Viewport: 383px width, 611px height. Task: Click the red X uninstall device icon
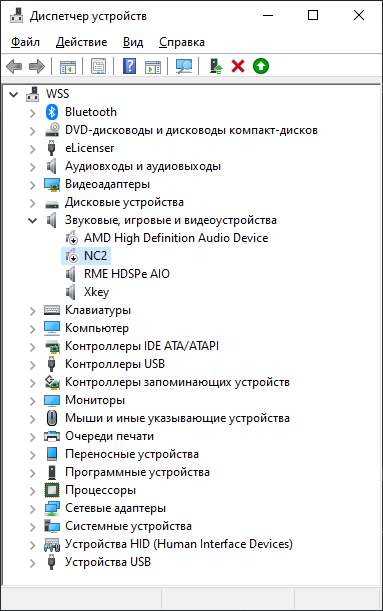238,66
